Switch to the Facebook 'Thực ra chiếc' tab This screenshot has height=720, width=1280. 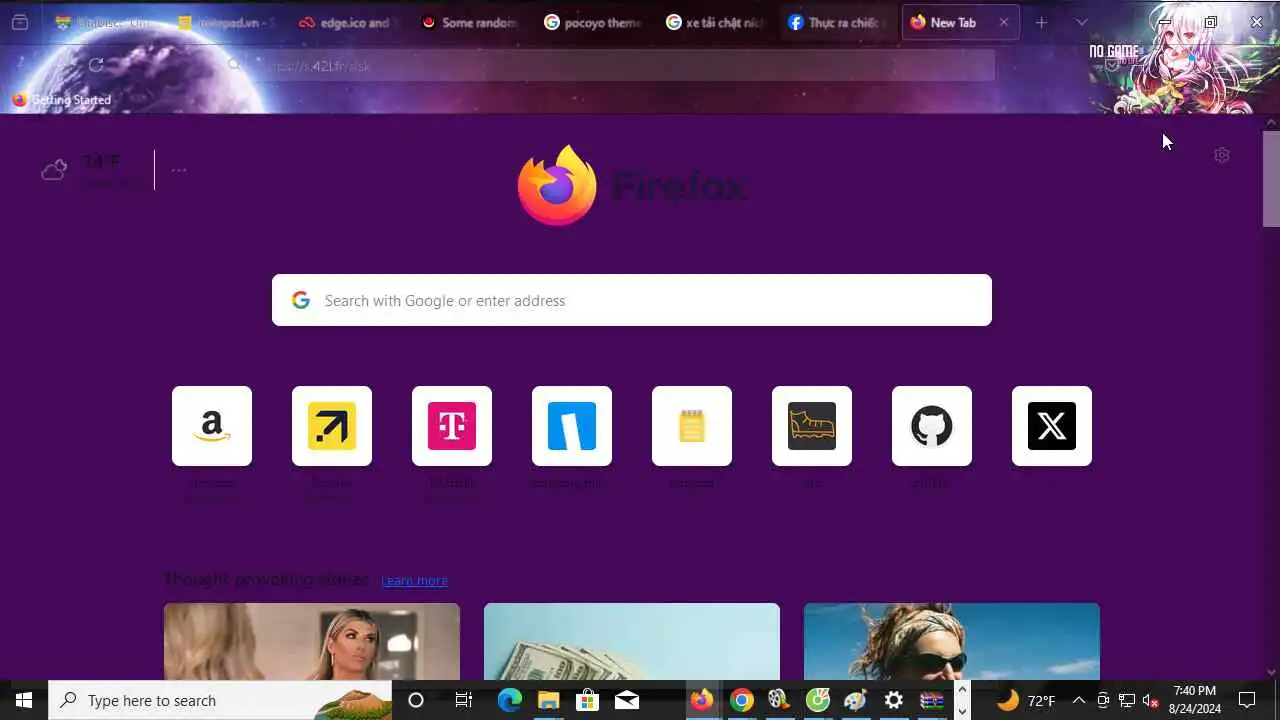click(x=836, y=22)
